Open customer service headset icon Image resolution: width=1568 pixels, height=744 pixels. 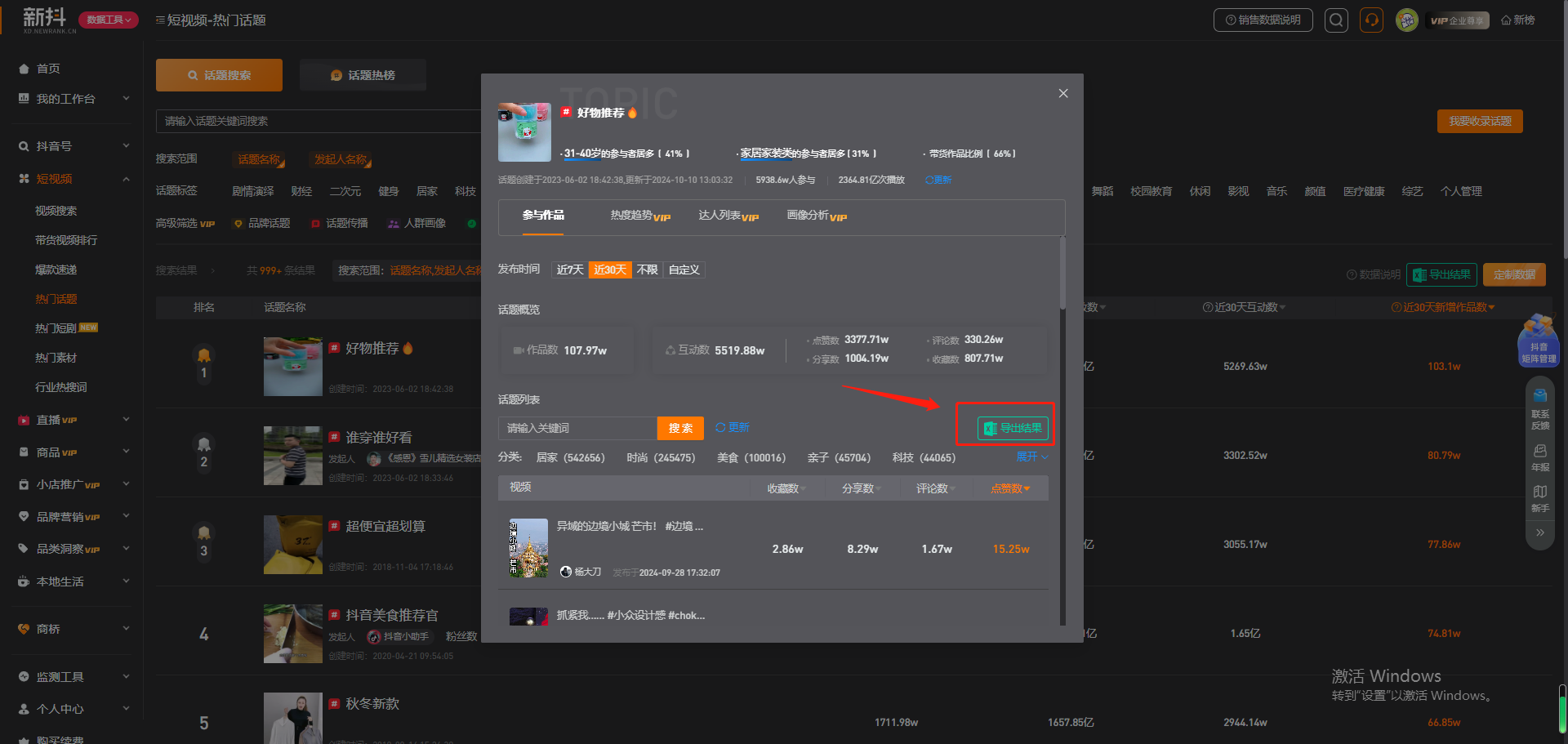coord(1371,20)
